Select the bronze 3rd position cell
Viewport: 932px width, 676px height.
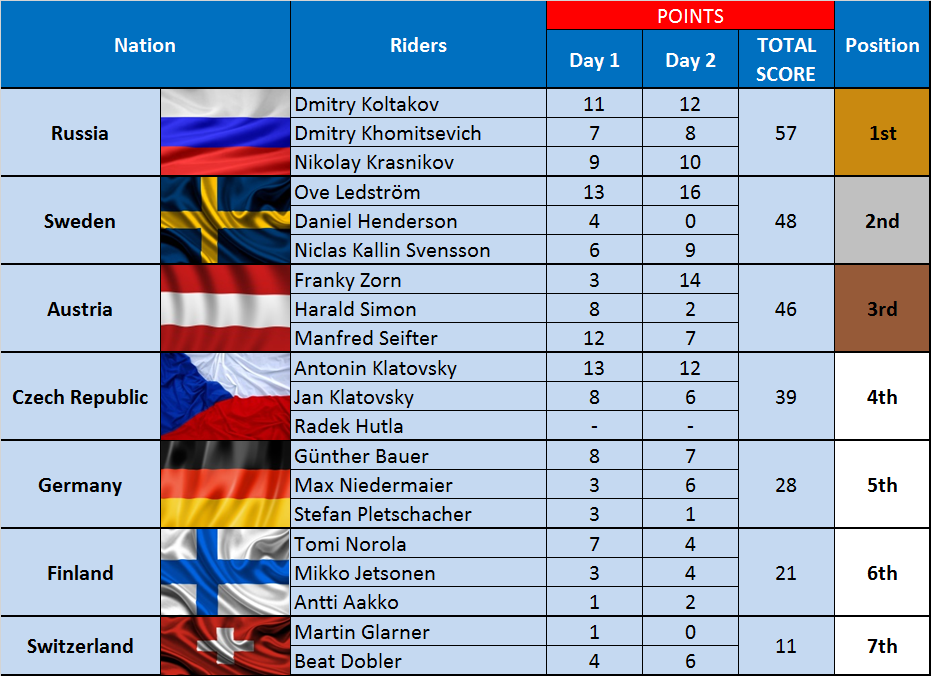click(x=882, y=309)
